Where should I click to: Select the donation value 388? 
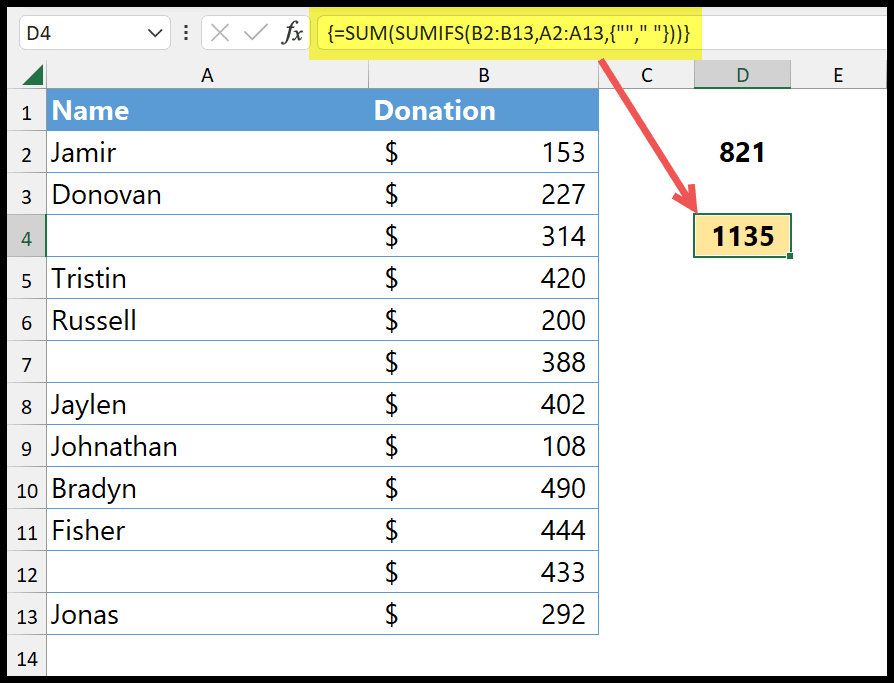(483, 362)
